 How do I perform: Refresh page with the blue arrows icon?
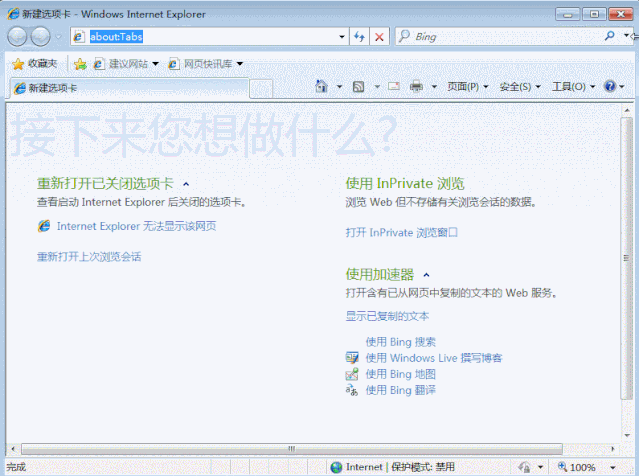(359, 37)
